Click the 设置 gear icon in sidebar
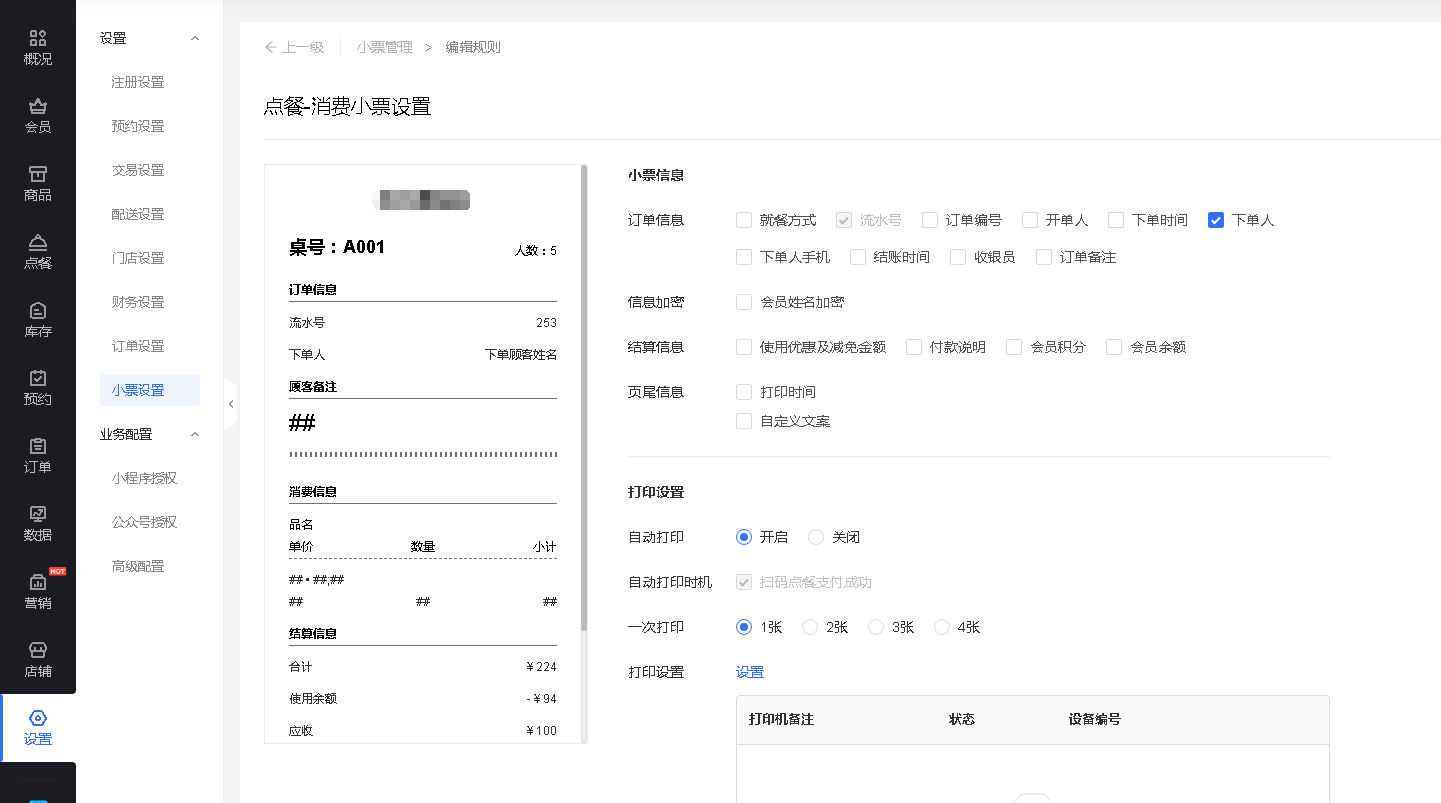Screen dimensions: 1441x803 pos(38,718)
